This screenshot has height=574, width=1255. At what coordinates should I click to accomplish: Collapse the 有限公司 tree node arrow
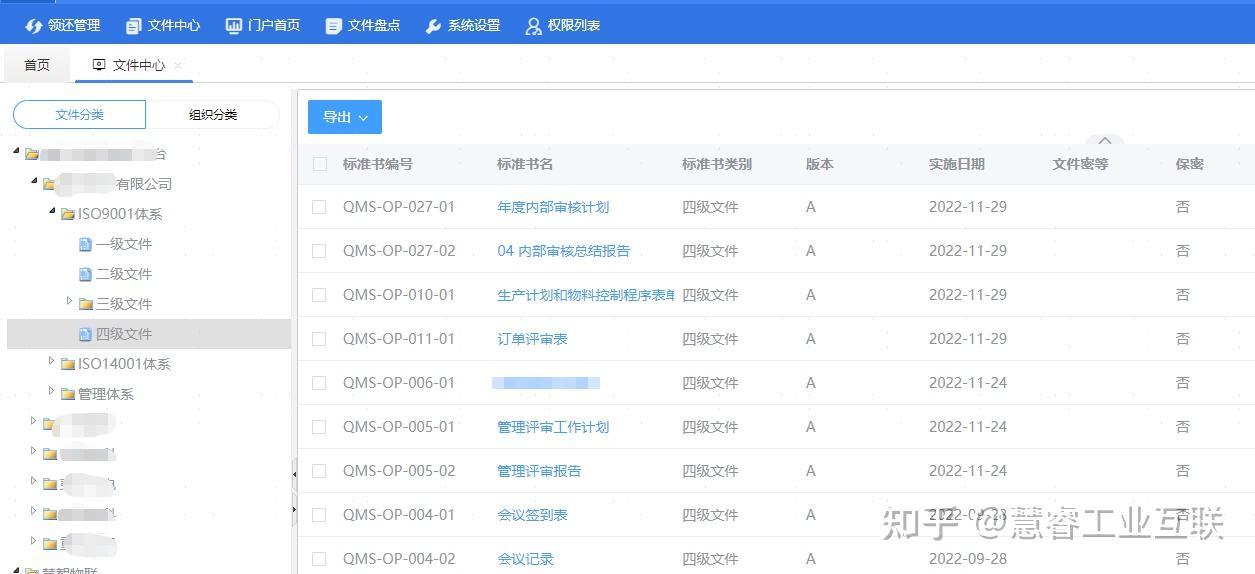(x=35, y=183)
